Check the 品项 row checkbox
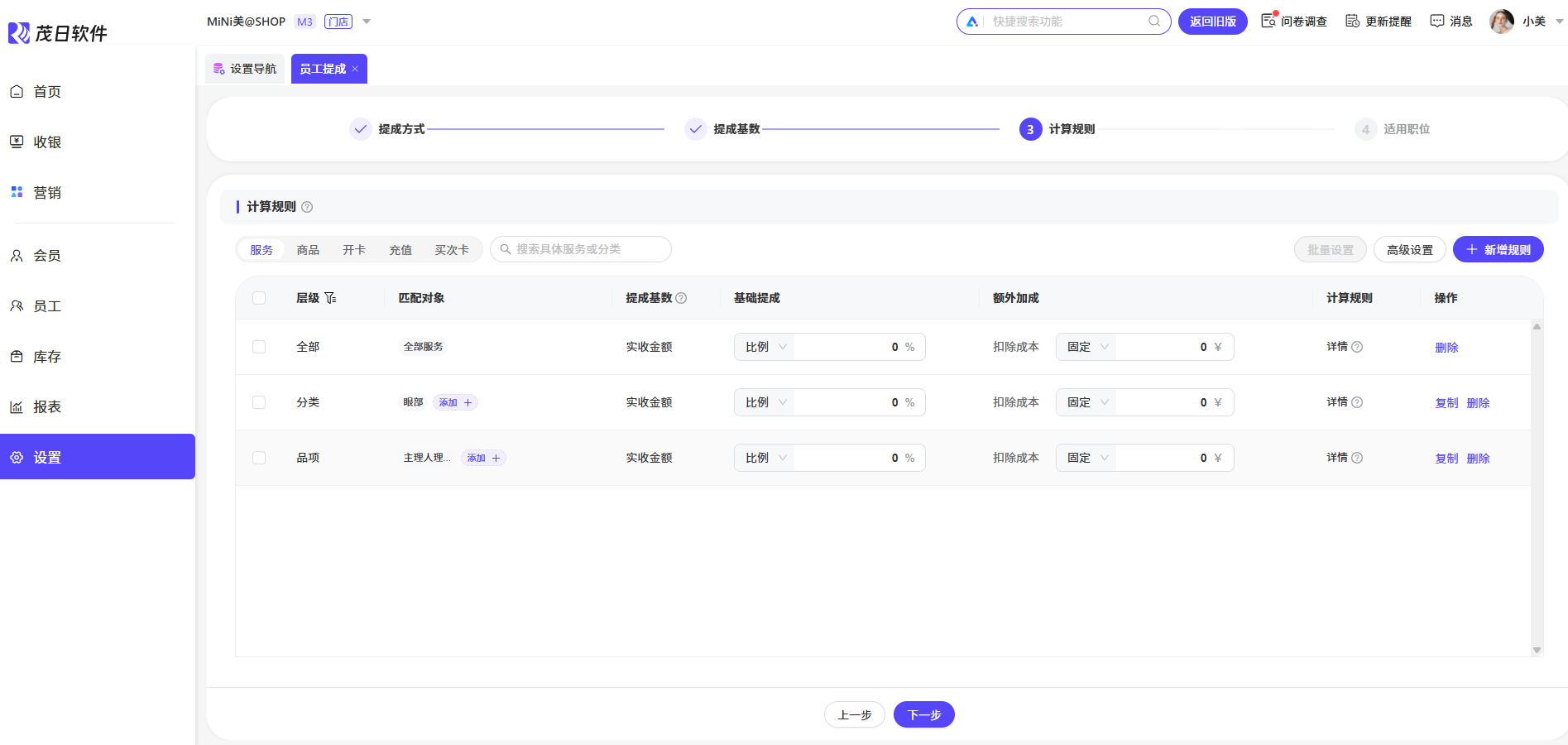This screenshot has width=1568, height=745. [259, 458]
